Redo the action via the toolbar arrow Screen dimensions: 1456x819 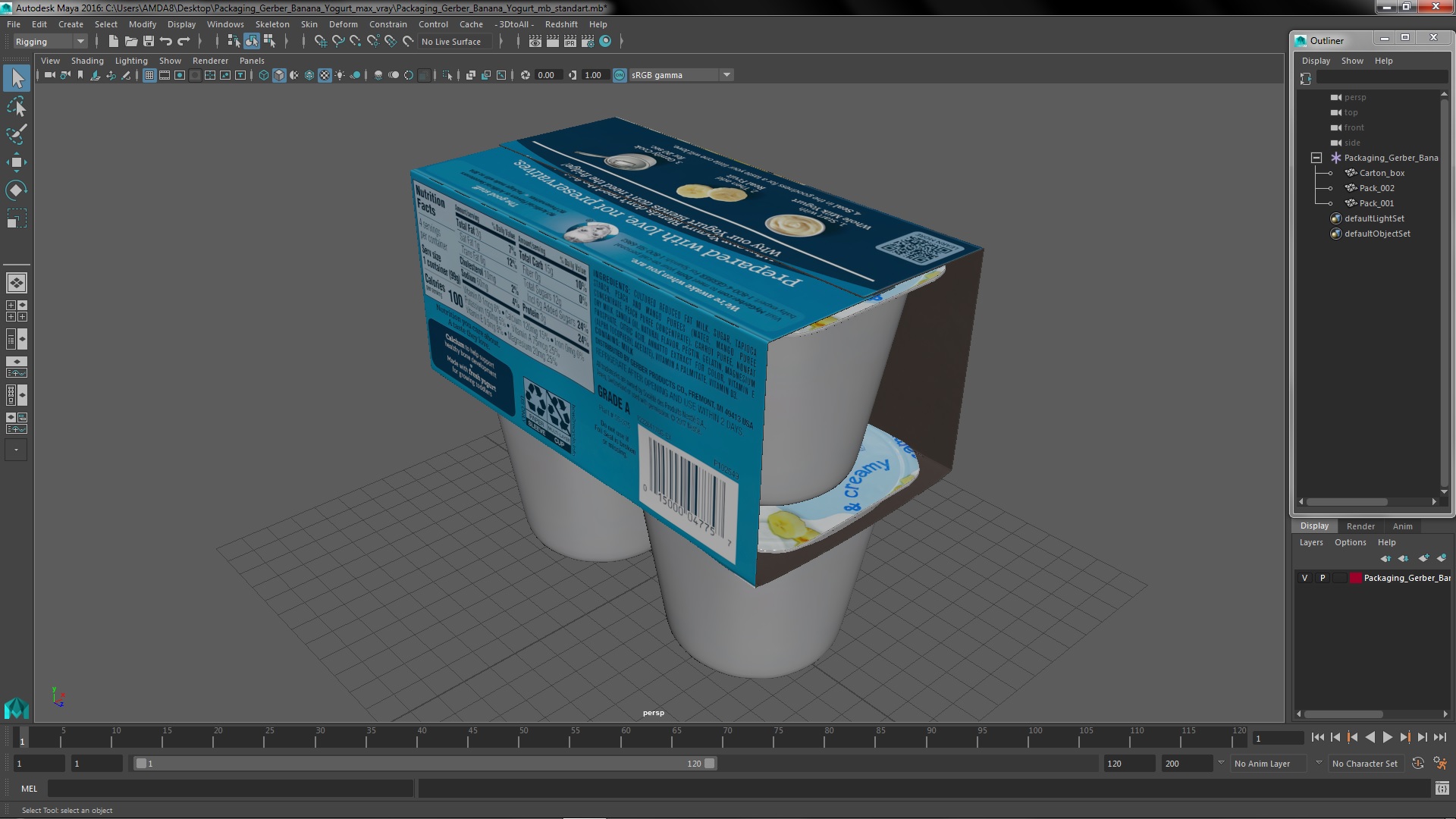(x=184, y=42)
